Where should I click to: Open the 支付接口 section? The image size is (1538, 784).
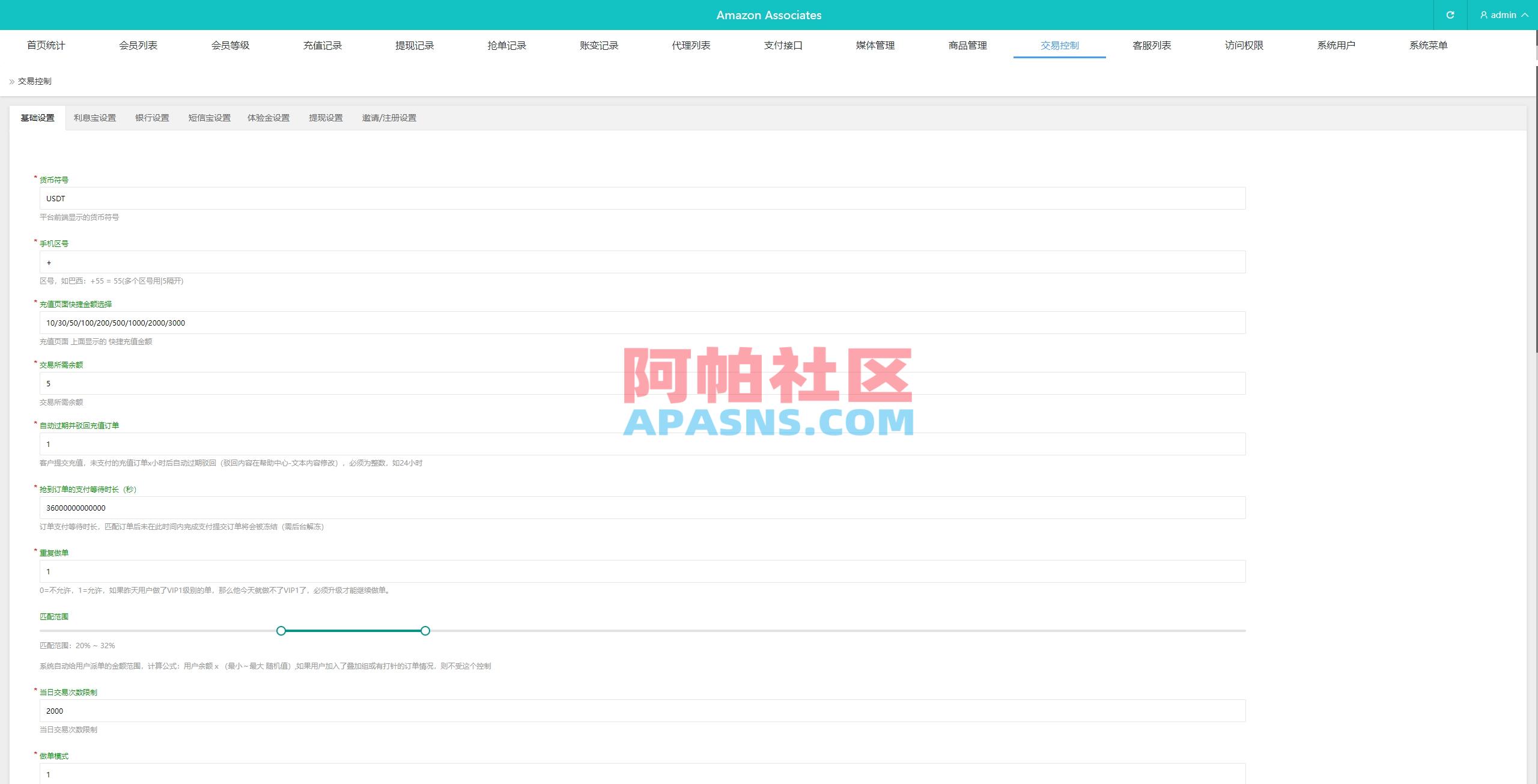[783, 45]
